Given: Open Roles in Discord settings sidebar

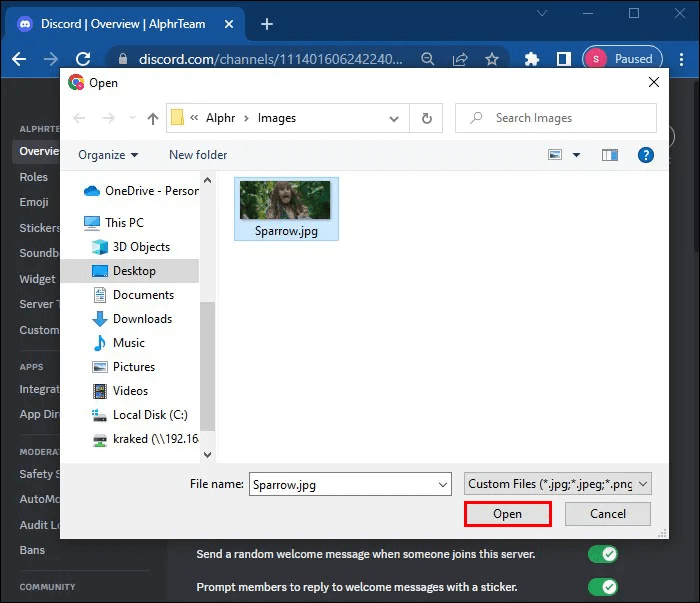Looking at the screenshot, I should coord(33,177).
